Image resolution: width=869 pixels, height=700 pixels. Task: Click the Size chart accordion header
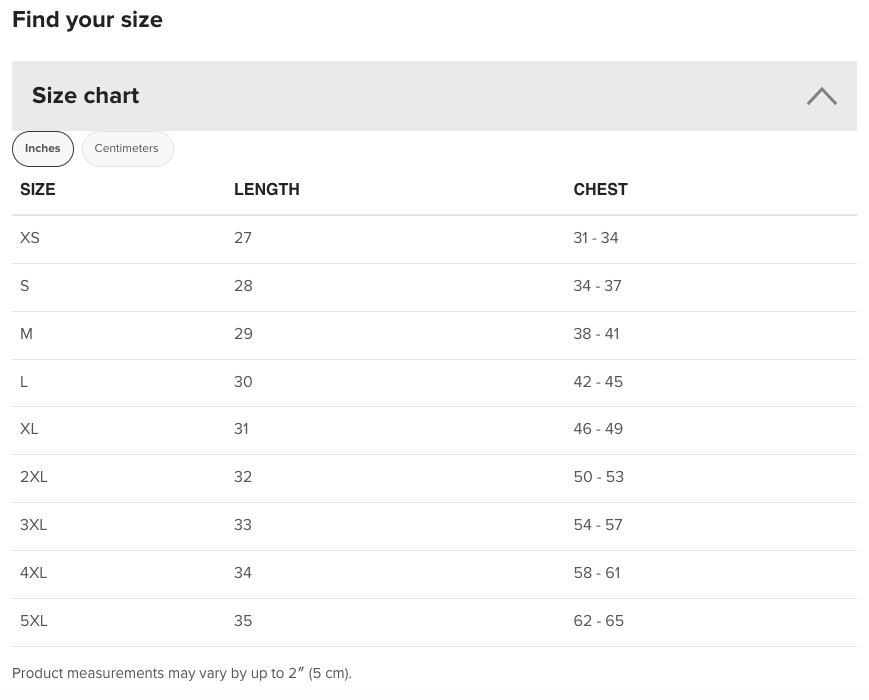pyautogui.click(x=434, y=96)
